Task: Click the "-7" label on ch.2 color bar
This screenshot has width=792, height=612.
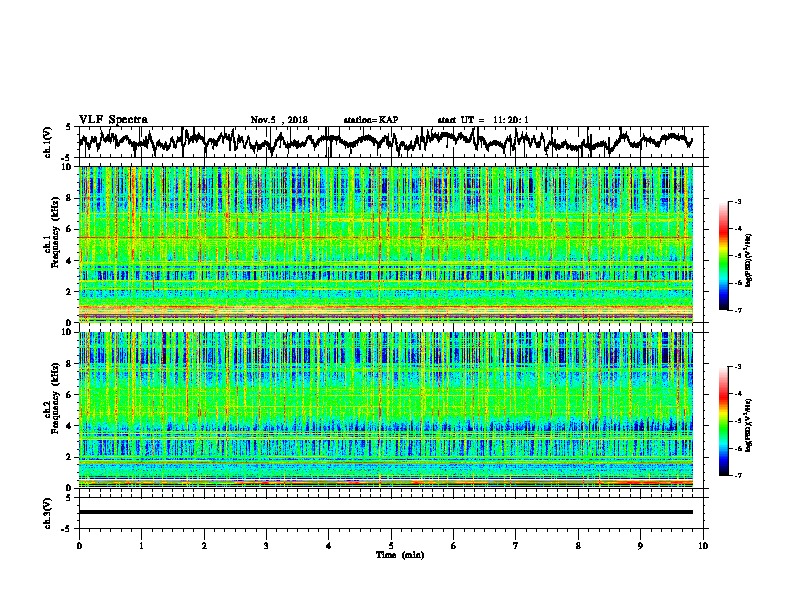Action: (x=737, y=475)
